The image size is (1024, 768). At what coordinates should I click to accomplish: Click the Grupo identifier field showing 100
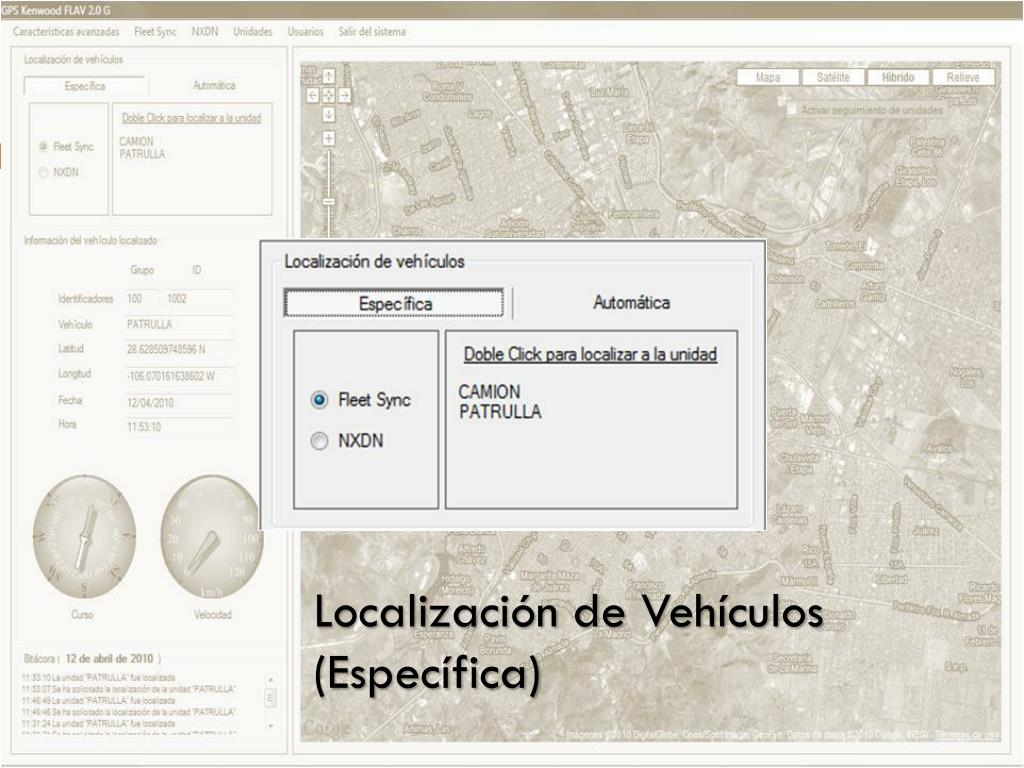tap(141, 298)
